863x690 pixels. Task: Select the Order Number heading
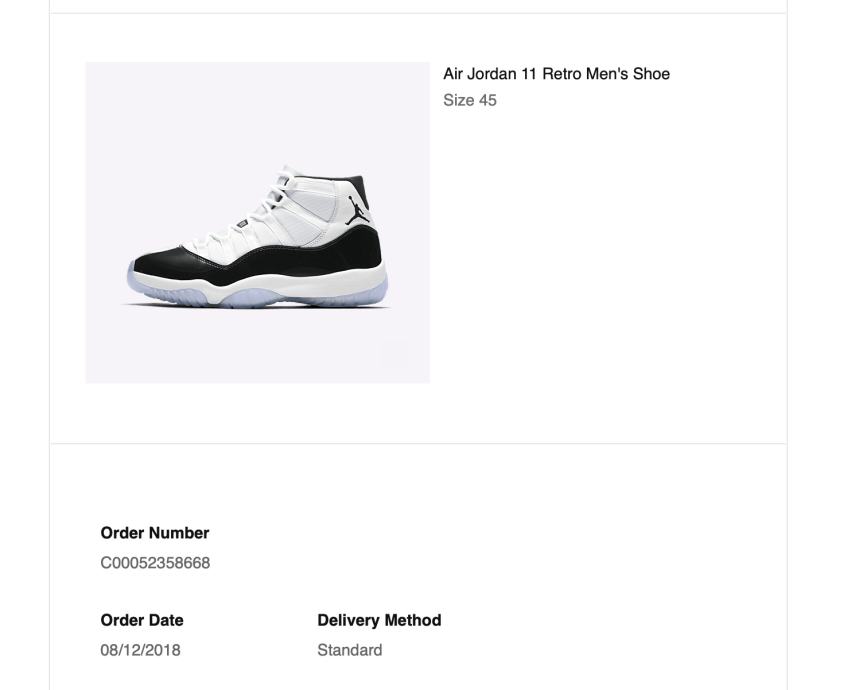coord(155,533)
